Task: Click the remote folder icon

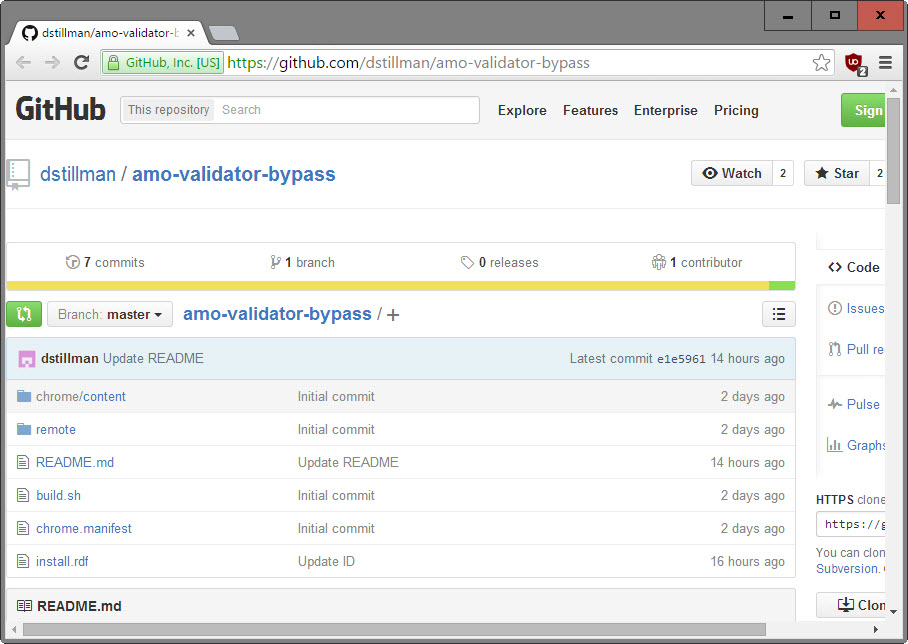Action: 24,429
